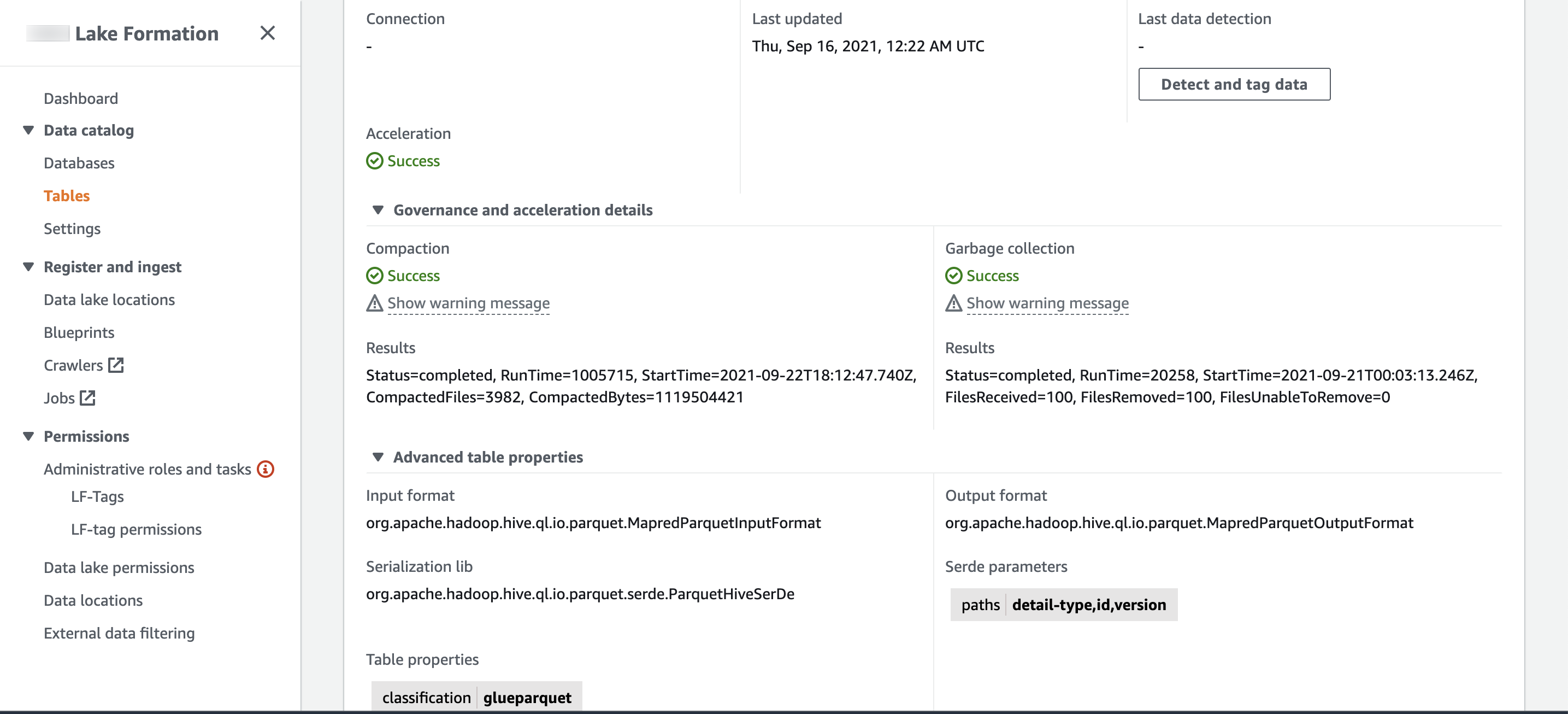This screenshot has height=714, width=1568.
Task: Open LF-tag permissions page
Action: coord(135,529)
